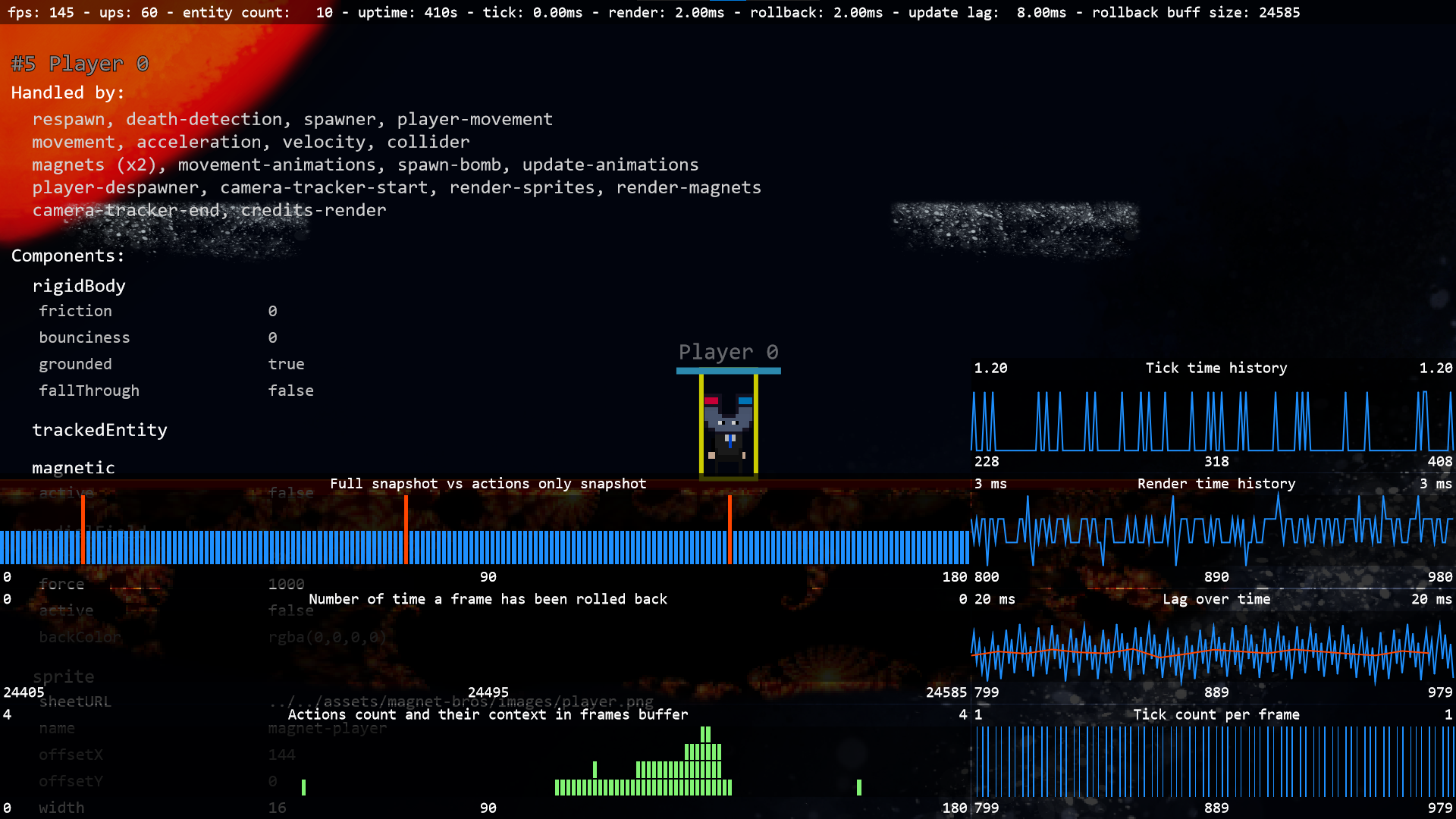The width and height of the screenshot is (1456, 819).
Task: Toggle the grounded property of rigidBody
Action: 287,364
